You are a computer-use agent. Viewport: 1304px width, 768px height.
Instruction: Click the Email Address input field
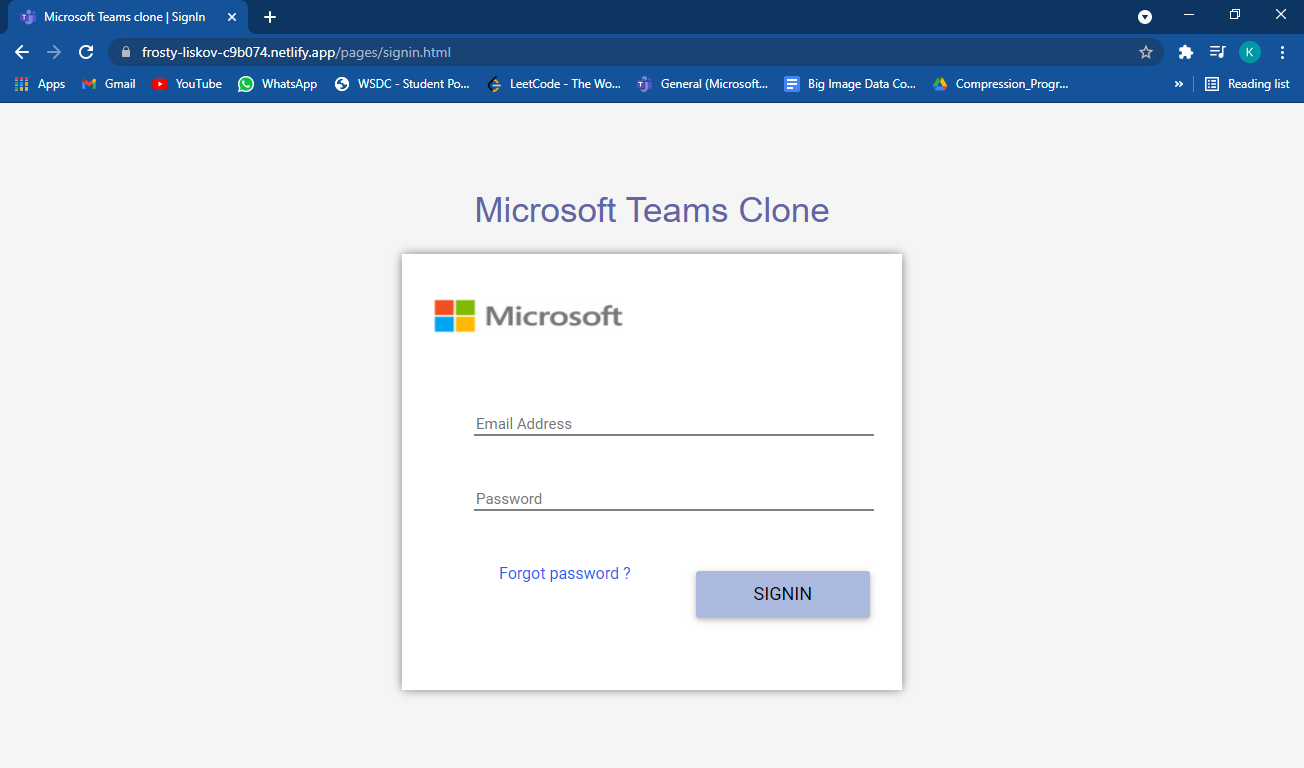[x=672, y=423]
